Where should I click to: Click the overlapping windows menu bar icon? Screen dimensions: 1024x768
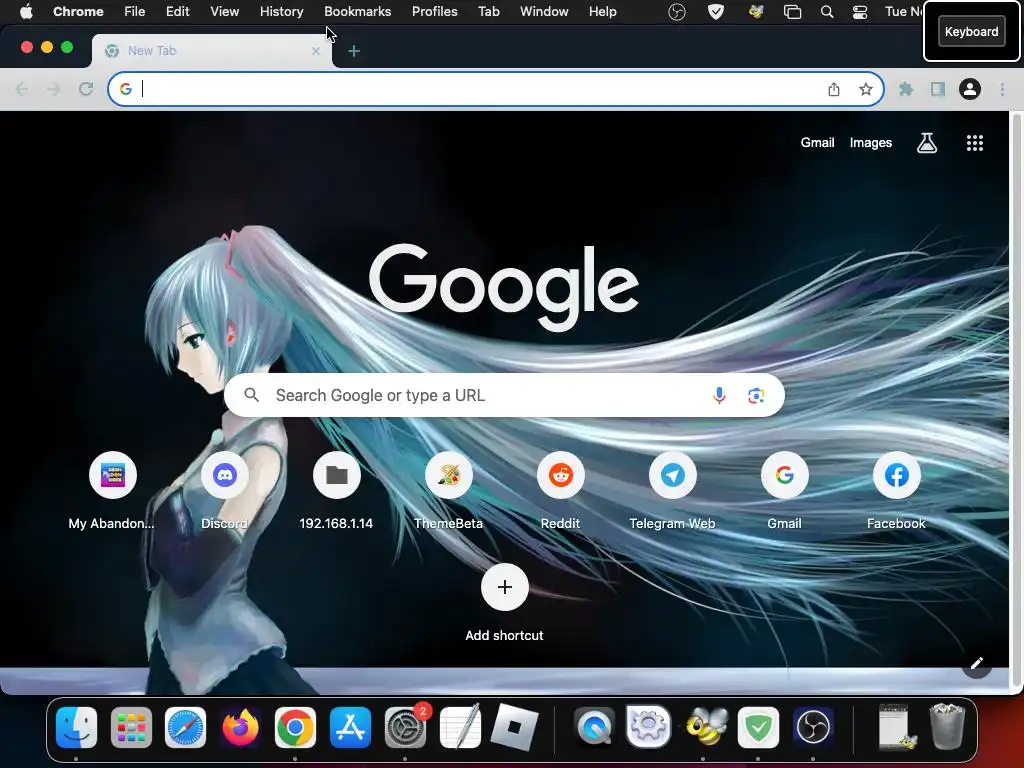point(792,12)
